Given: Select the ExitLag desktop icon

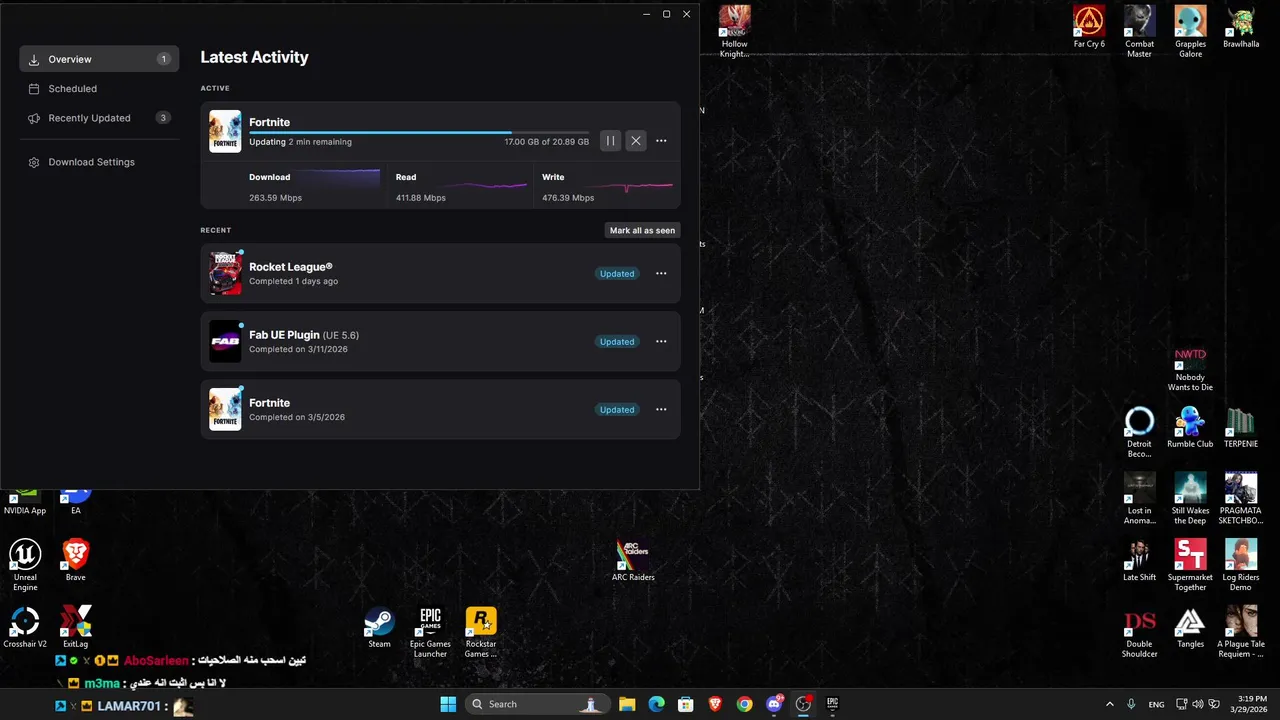Looking at the screenshot, I should [x=75, y=628].
